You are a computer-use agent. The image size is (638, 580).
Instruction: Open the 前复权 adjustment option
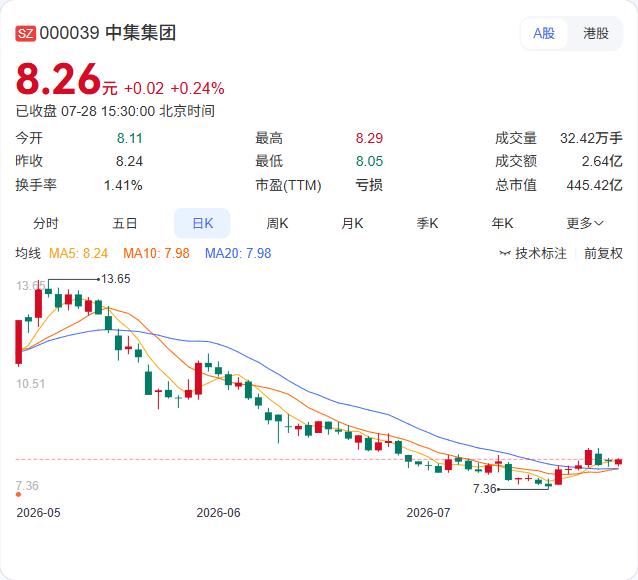pos(603,253)
